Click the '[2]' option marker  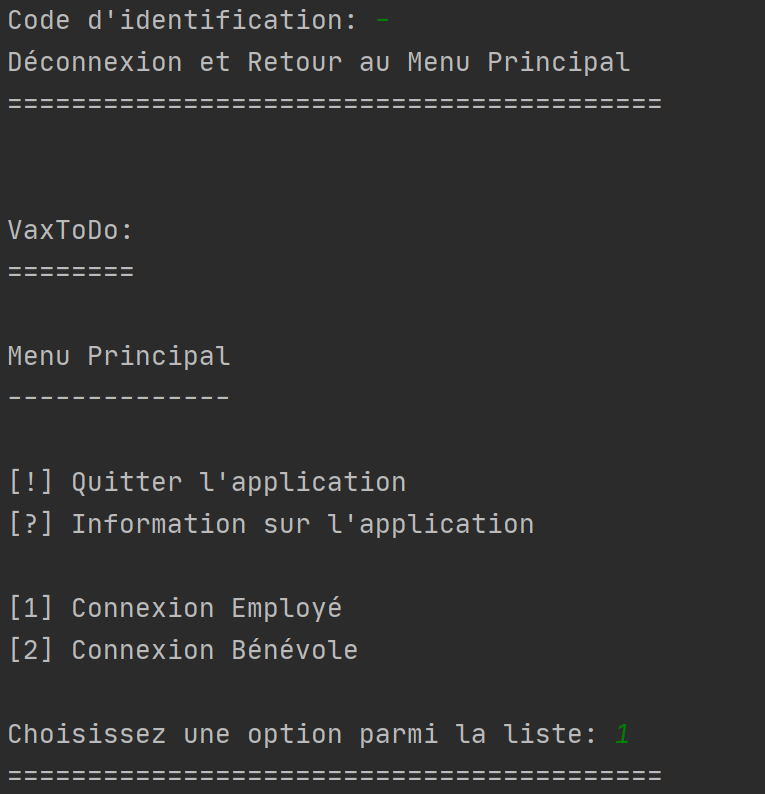coord(31,650)
